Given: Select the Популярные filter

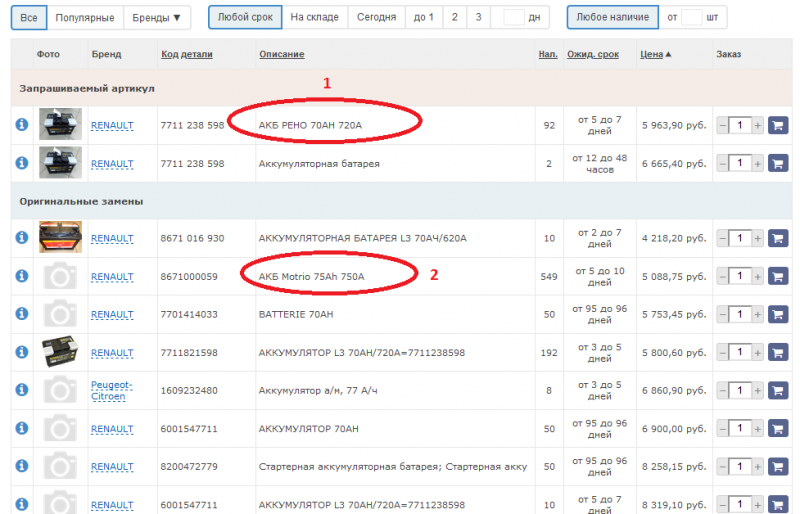Looking at the screenshot, I should click(x=85, y=17).
